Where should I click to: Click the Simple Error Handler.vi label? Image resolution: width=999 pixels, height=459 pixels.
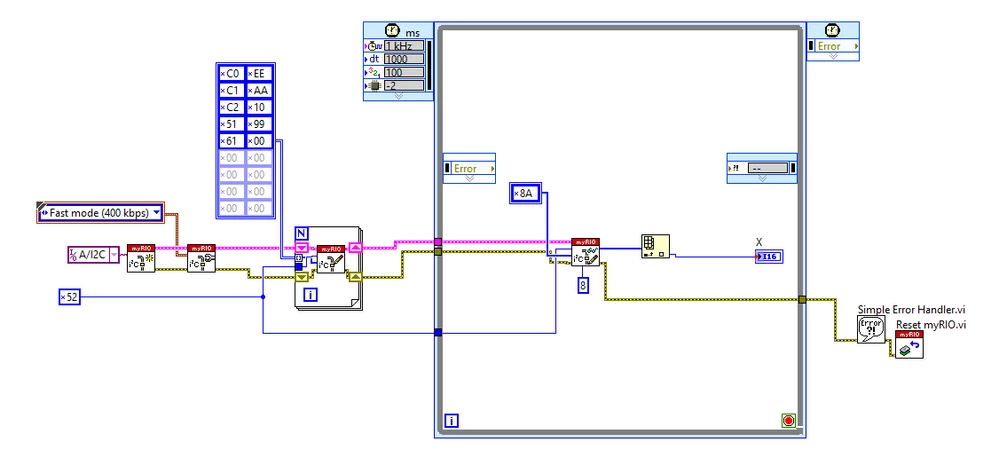912,309
